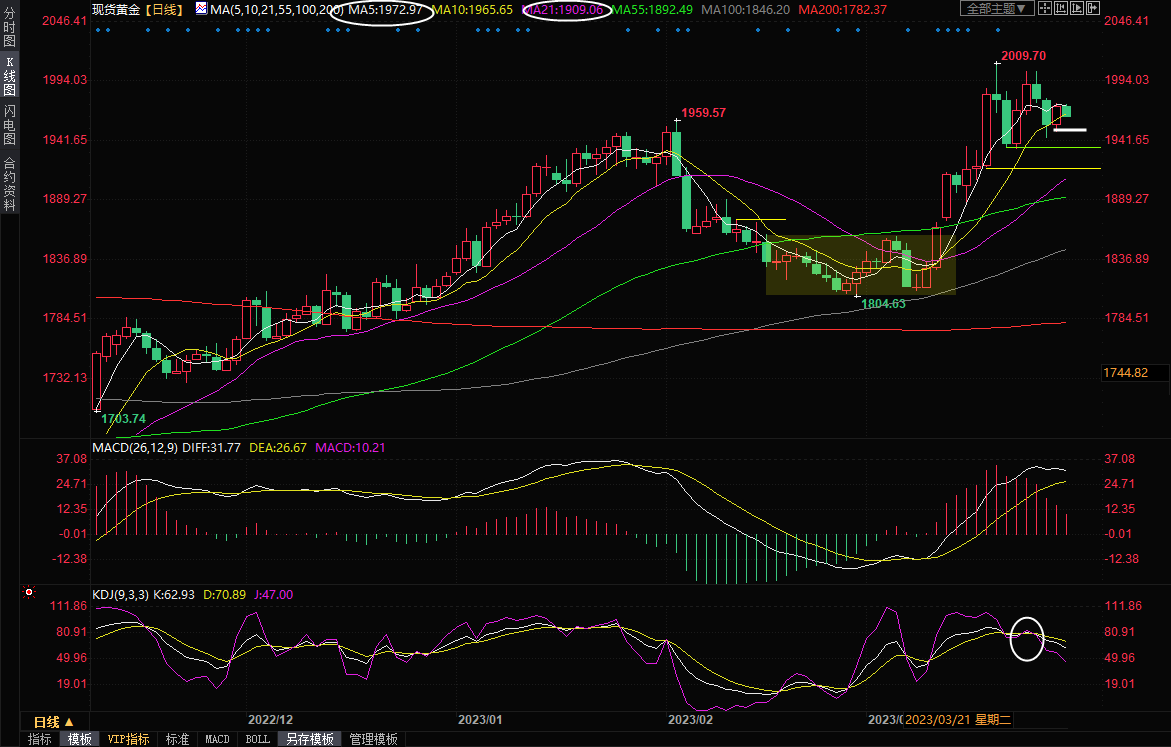Apply the BOLL template at bottom
Screen dimensions: 1171x747
pos(257,739)
